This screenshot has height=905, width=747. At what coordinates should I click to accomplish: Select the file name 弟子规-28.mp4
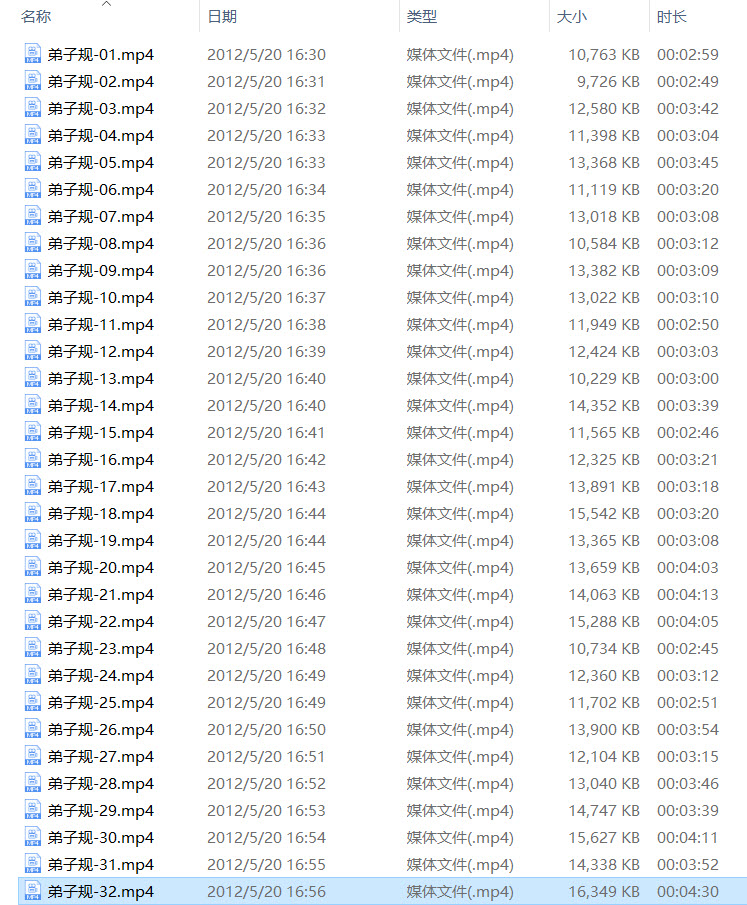pyautogui.click(x=100, y=783)
